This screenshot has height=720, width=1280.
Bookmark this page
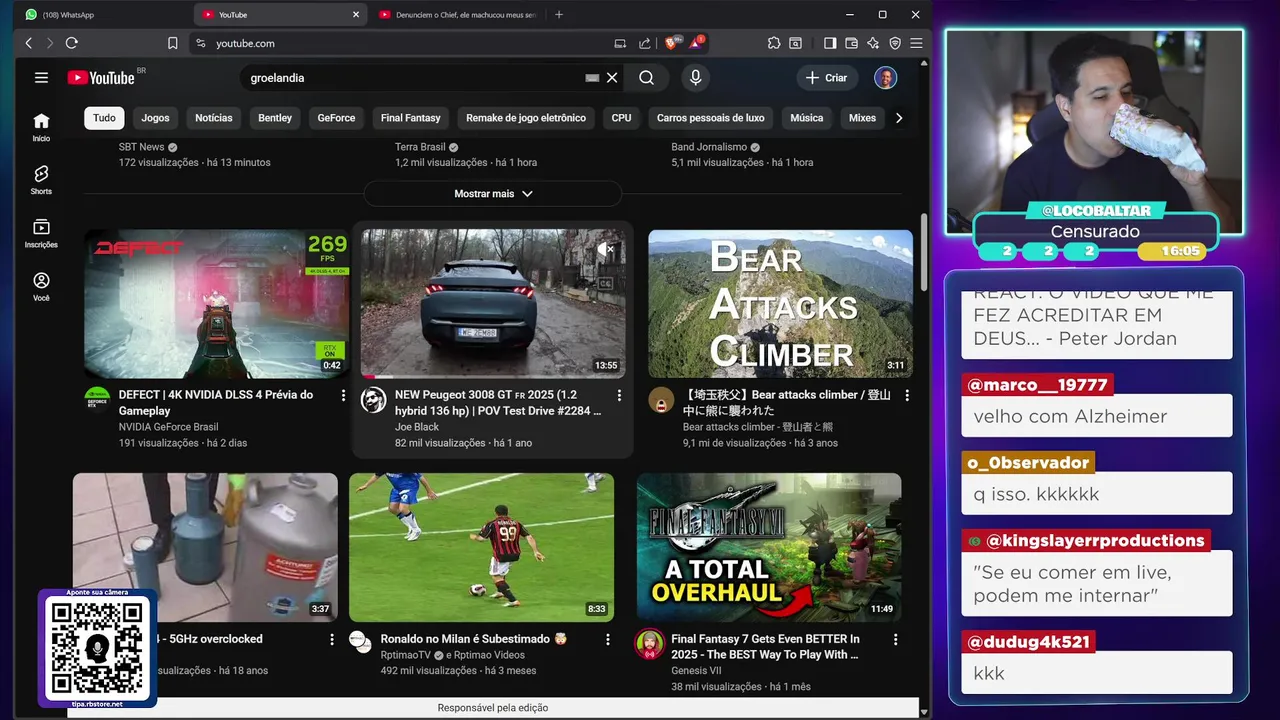click(x=173, y=43)
